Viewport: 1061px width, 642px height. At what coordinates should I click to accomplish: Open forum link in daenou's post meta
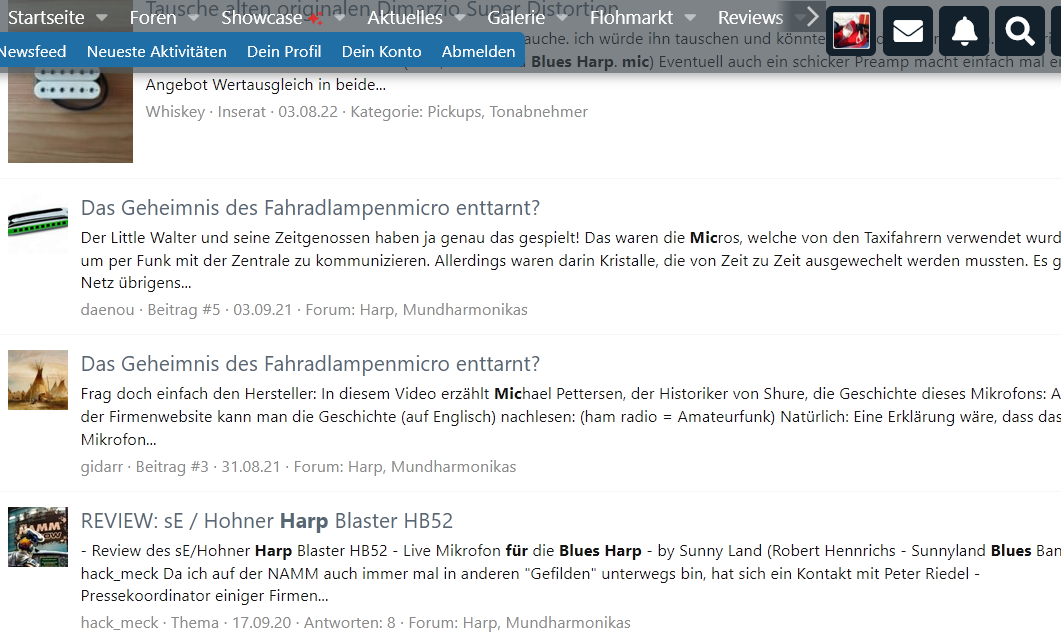click(x=443, y=310)
